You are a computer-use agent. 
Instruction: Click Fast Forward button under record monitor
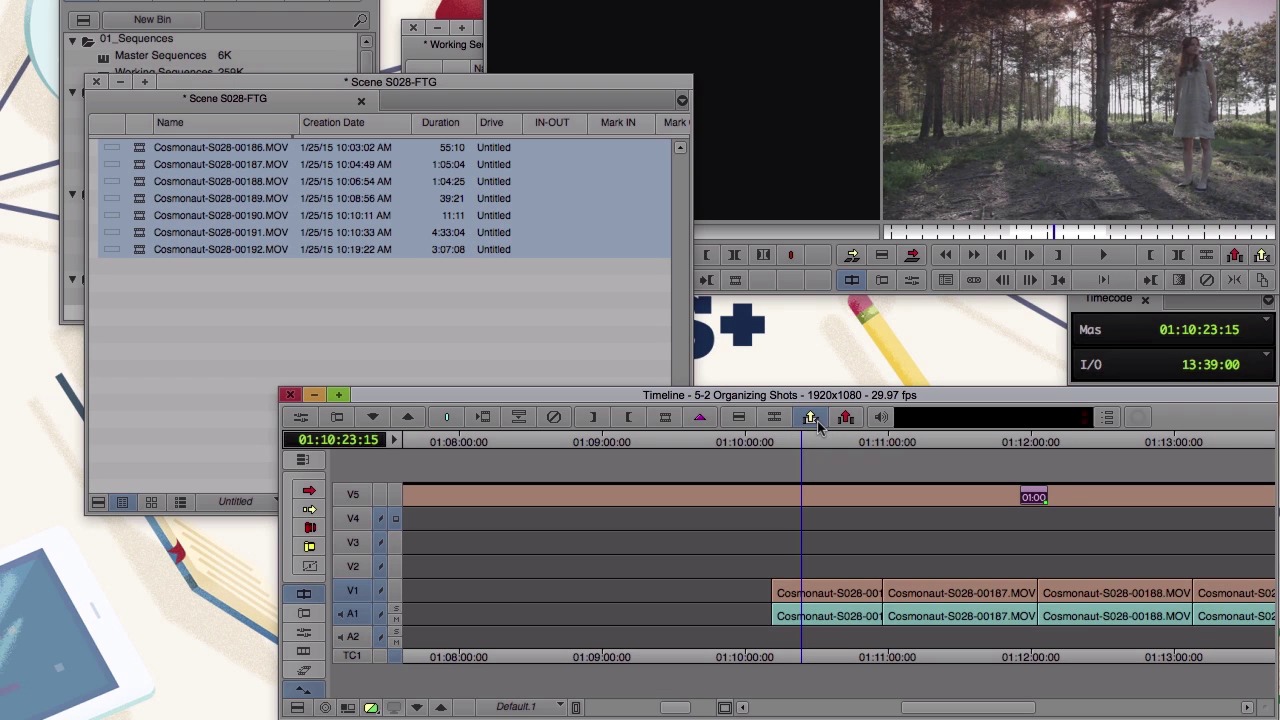973,256
